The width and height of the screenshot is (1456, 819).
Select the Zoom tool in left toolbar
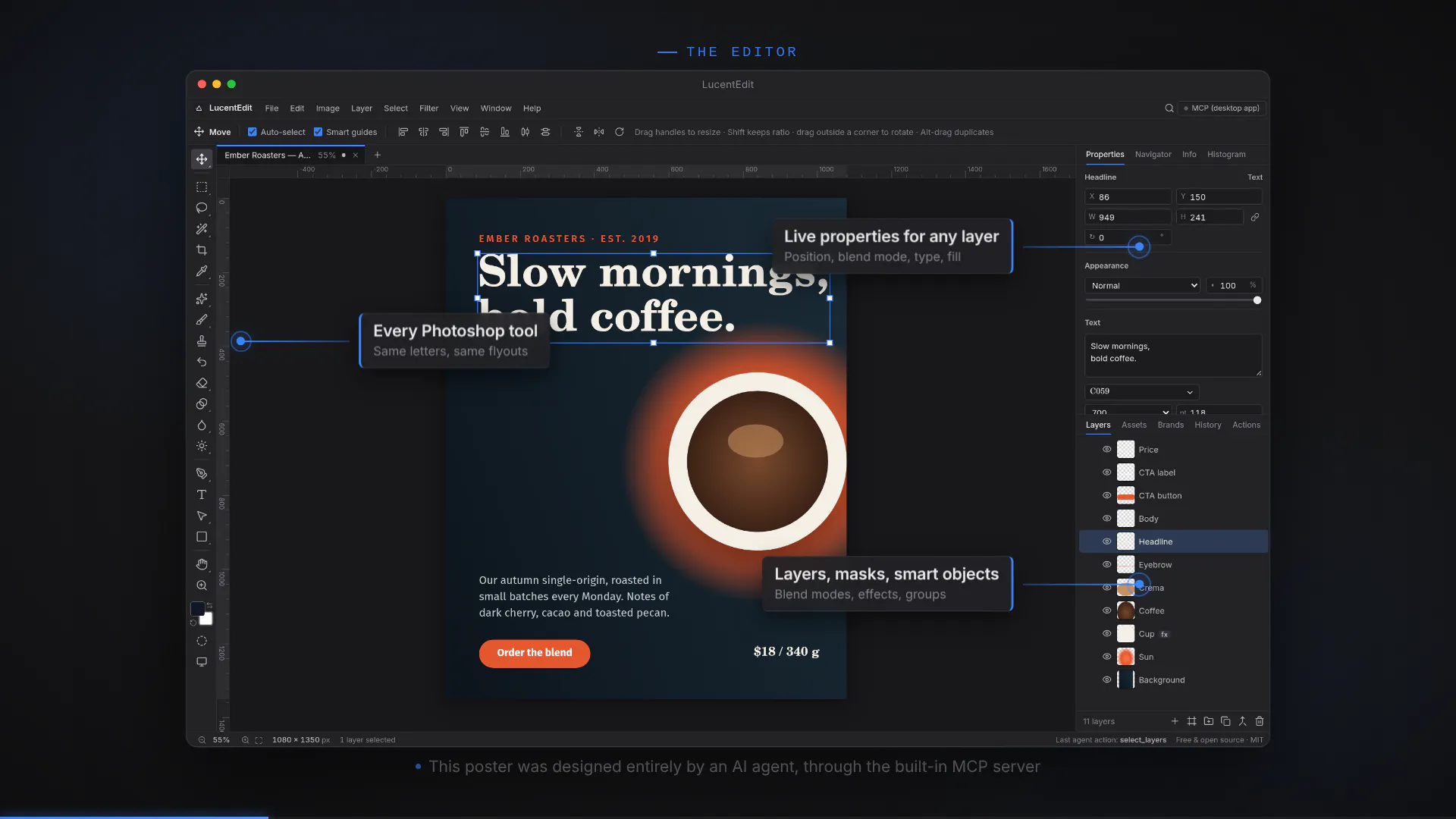click(x=202, y=585)
